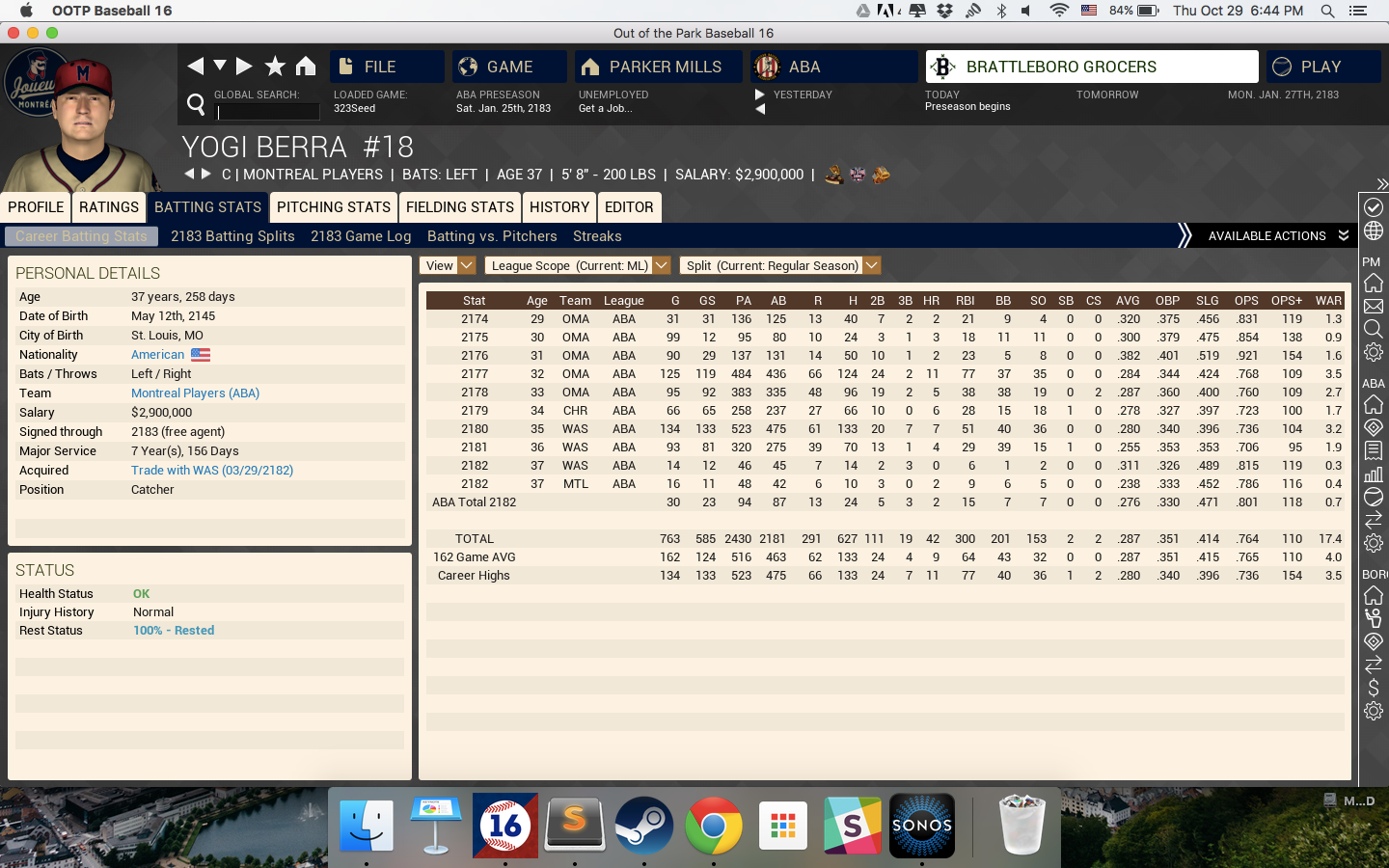This screenshot has height=868, width=1389.
Task: Click the Trade with WAS link
Action: 212,471
